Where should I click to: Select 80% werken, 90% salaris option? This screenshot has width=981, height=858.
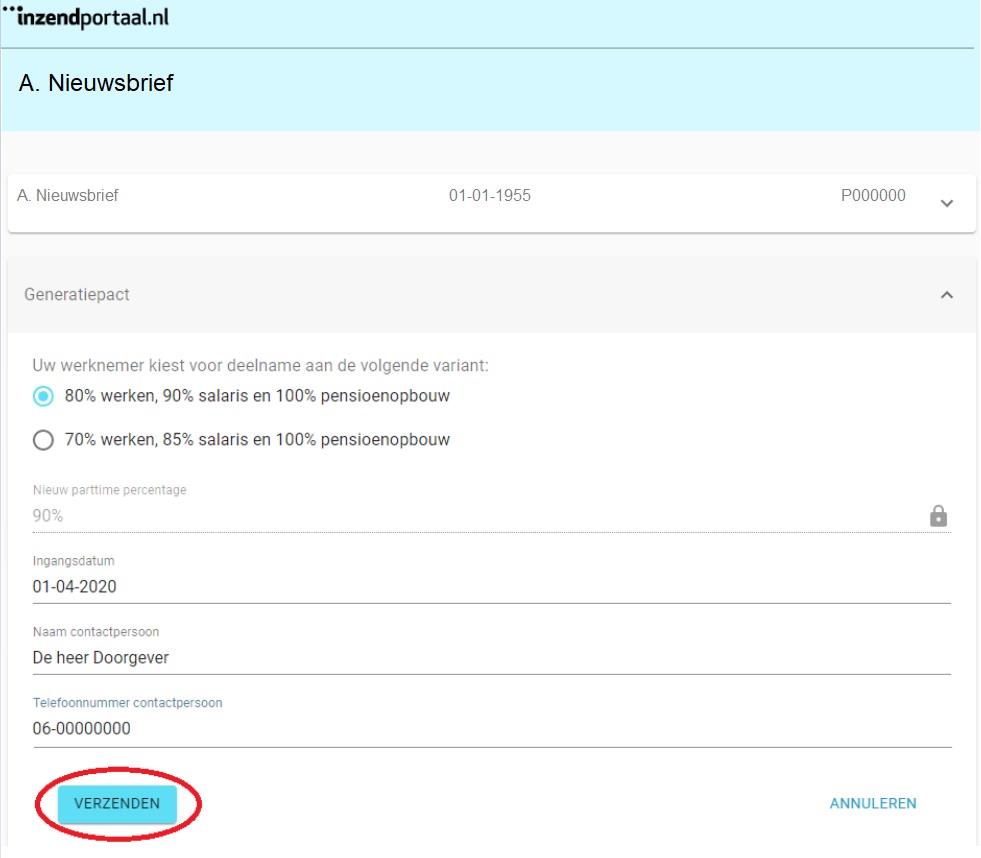[x=43, y=396]
